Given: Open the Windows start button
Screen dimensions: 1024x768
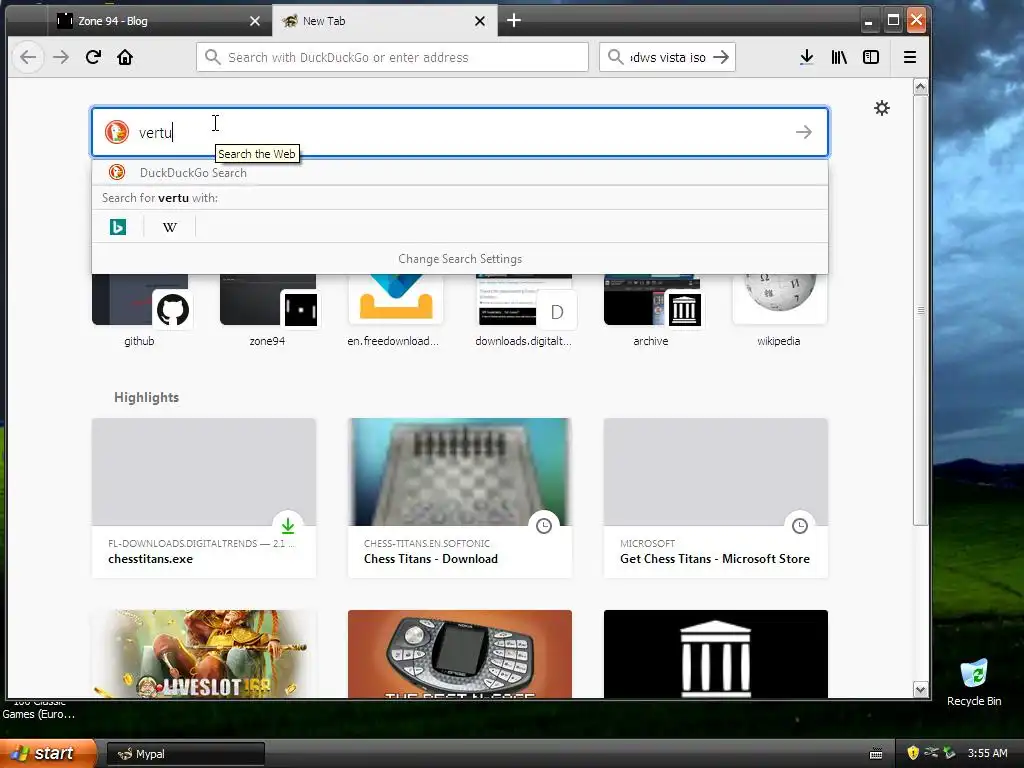Looking at the screenshot, I should coord(46,754).
